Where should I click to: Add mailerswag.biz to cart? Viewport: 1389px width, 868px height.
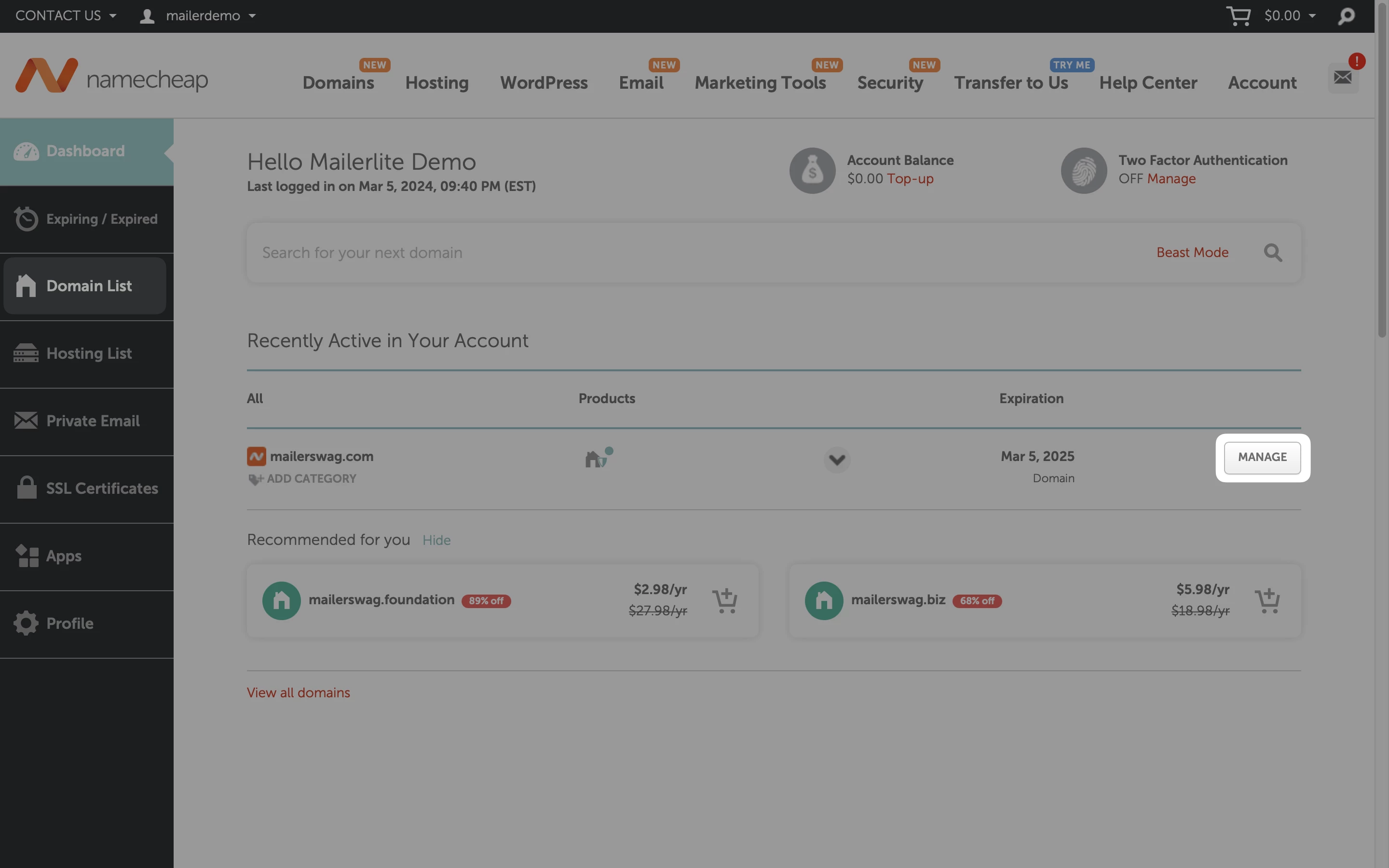pos(1267,600)
